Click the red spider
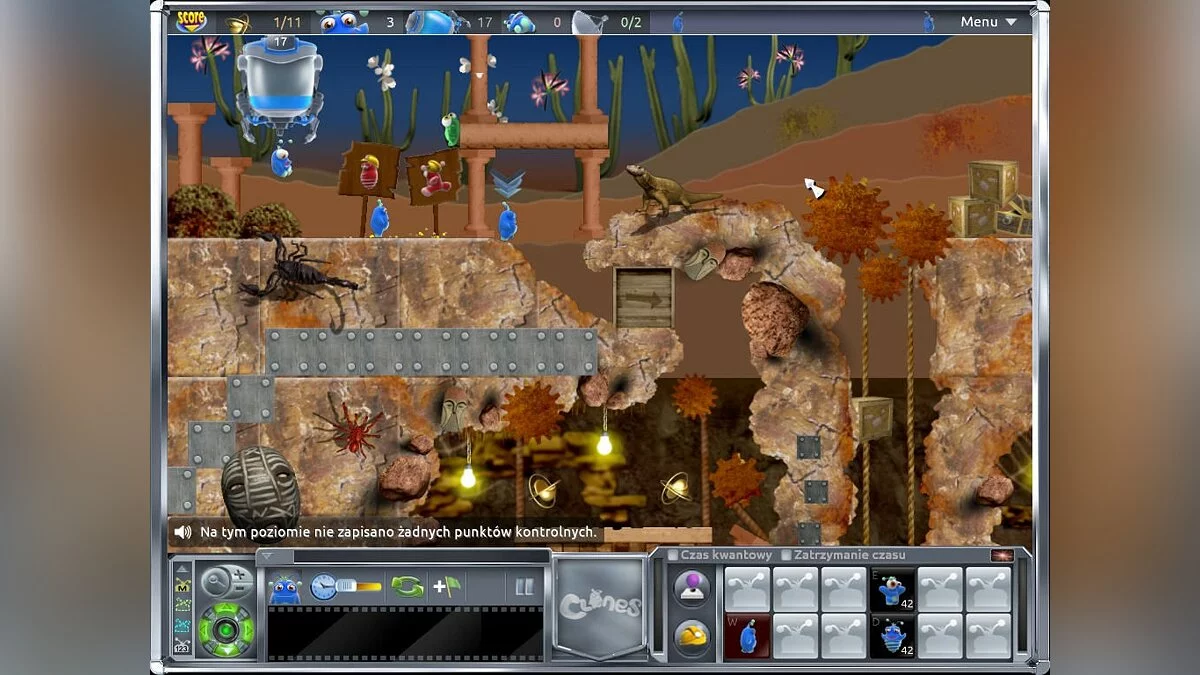Screen dimensions: 1200x675 (x=350, y=430)
